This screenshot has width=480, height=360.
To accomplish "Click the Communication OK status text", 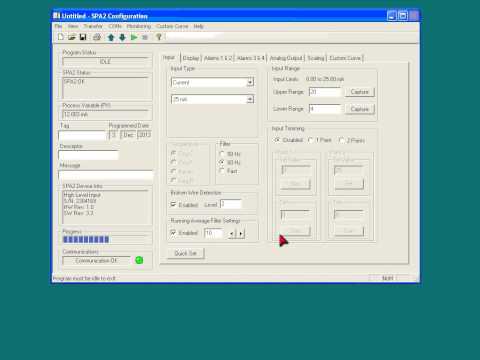I will pyautogui.click(x=96, y=260).
